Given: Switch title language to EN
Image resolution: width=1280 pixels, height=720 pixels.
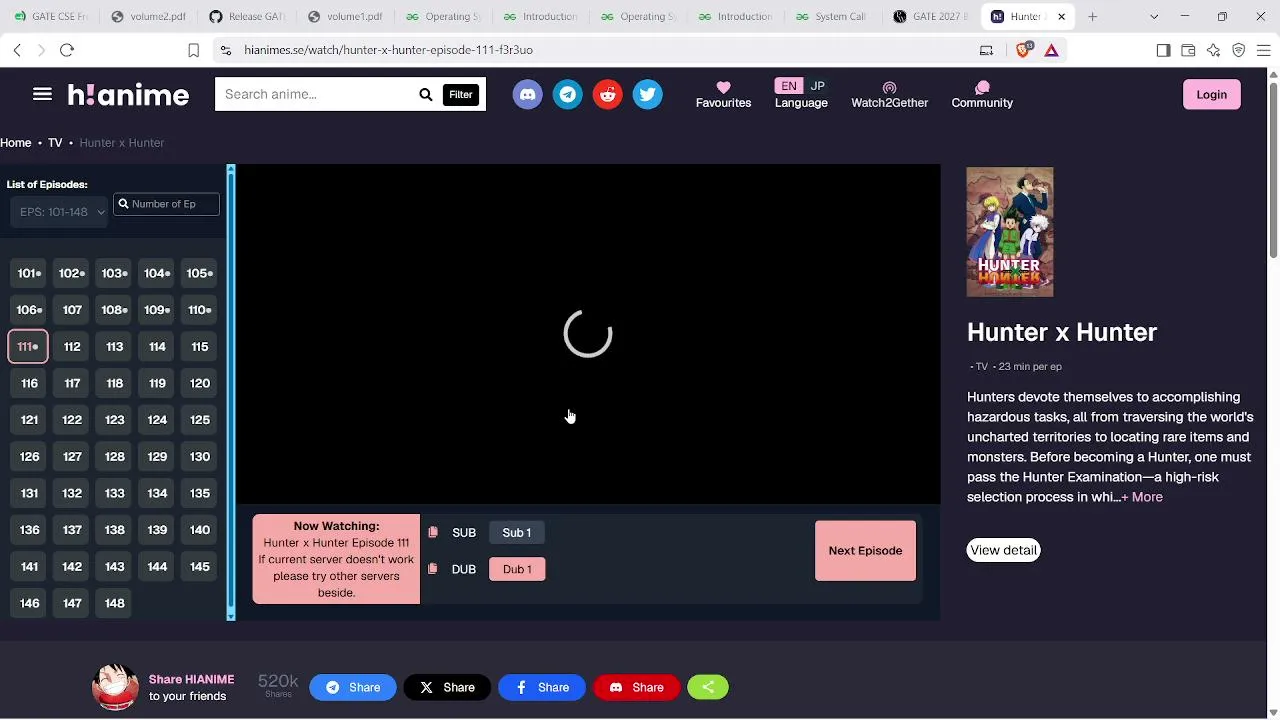Looking at the screenshot, I should pos(789,86).
